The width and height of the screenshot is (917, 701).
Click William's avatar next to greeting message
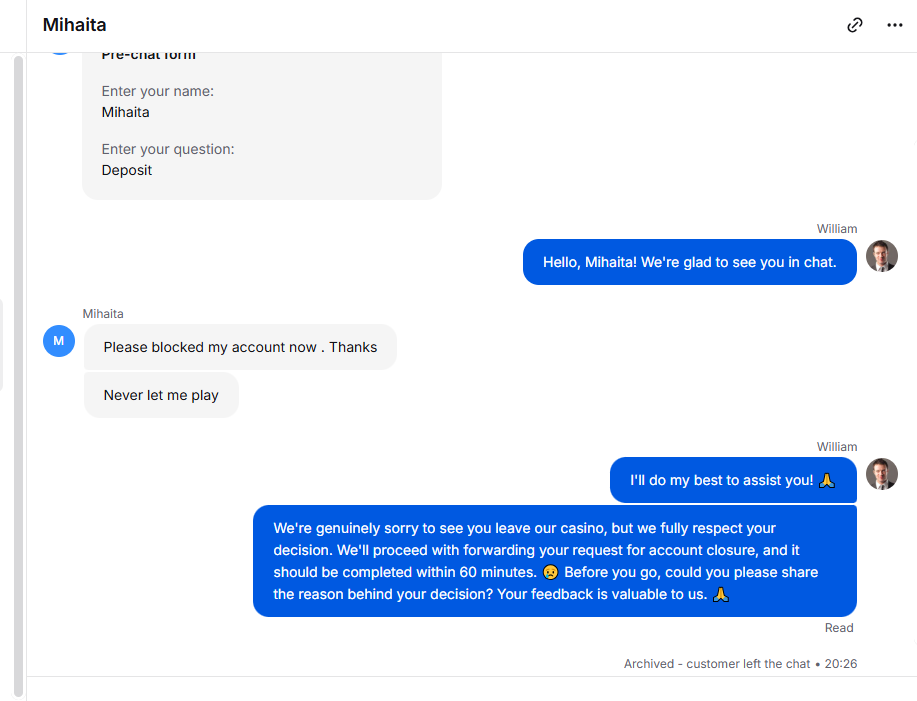click(x=881, y=256)
